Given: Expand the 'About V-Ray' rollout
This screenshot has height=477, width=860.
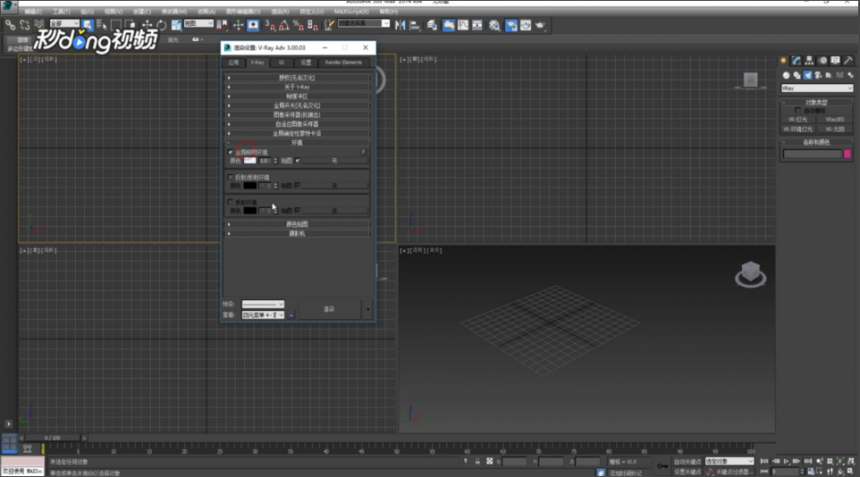Looking at the screenshot, I should pos(297,87).
